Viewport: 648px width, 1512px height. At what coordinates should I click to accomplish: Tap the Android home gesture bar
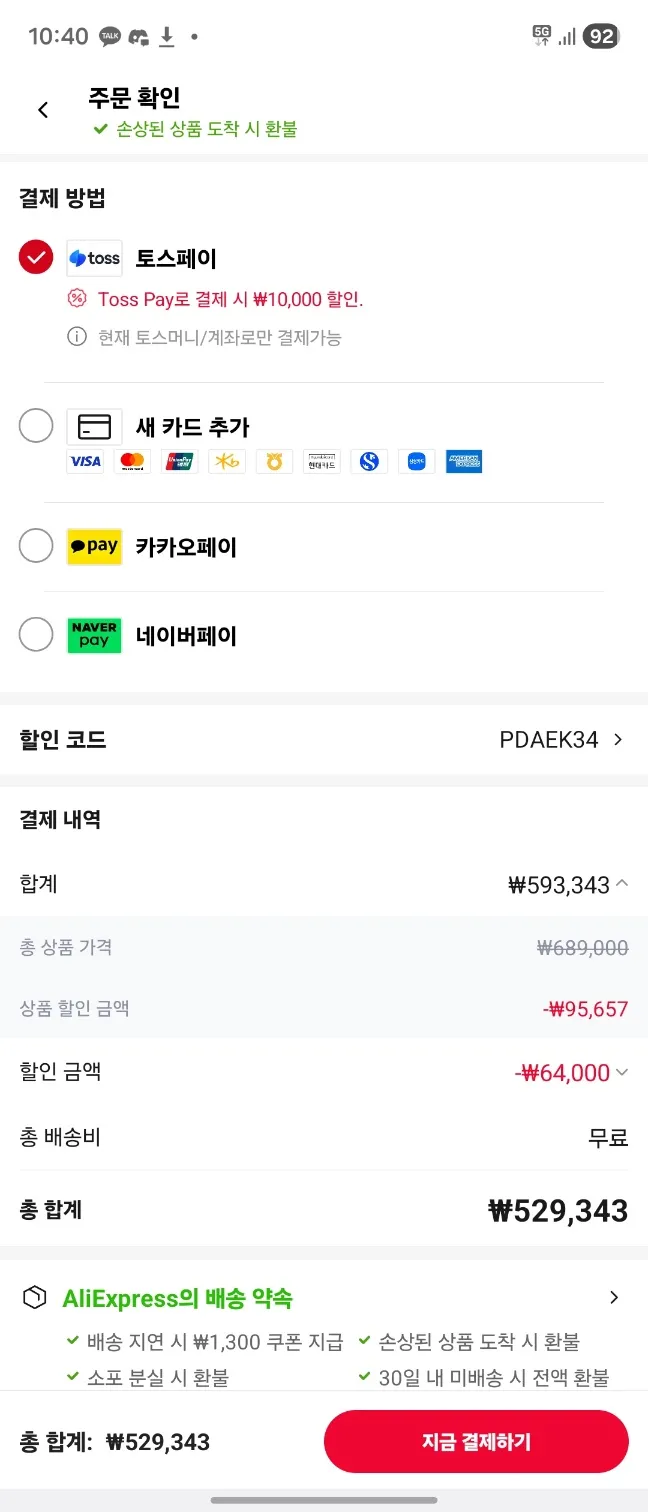(324, 1500)
